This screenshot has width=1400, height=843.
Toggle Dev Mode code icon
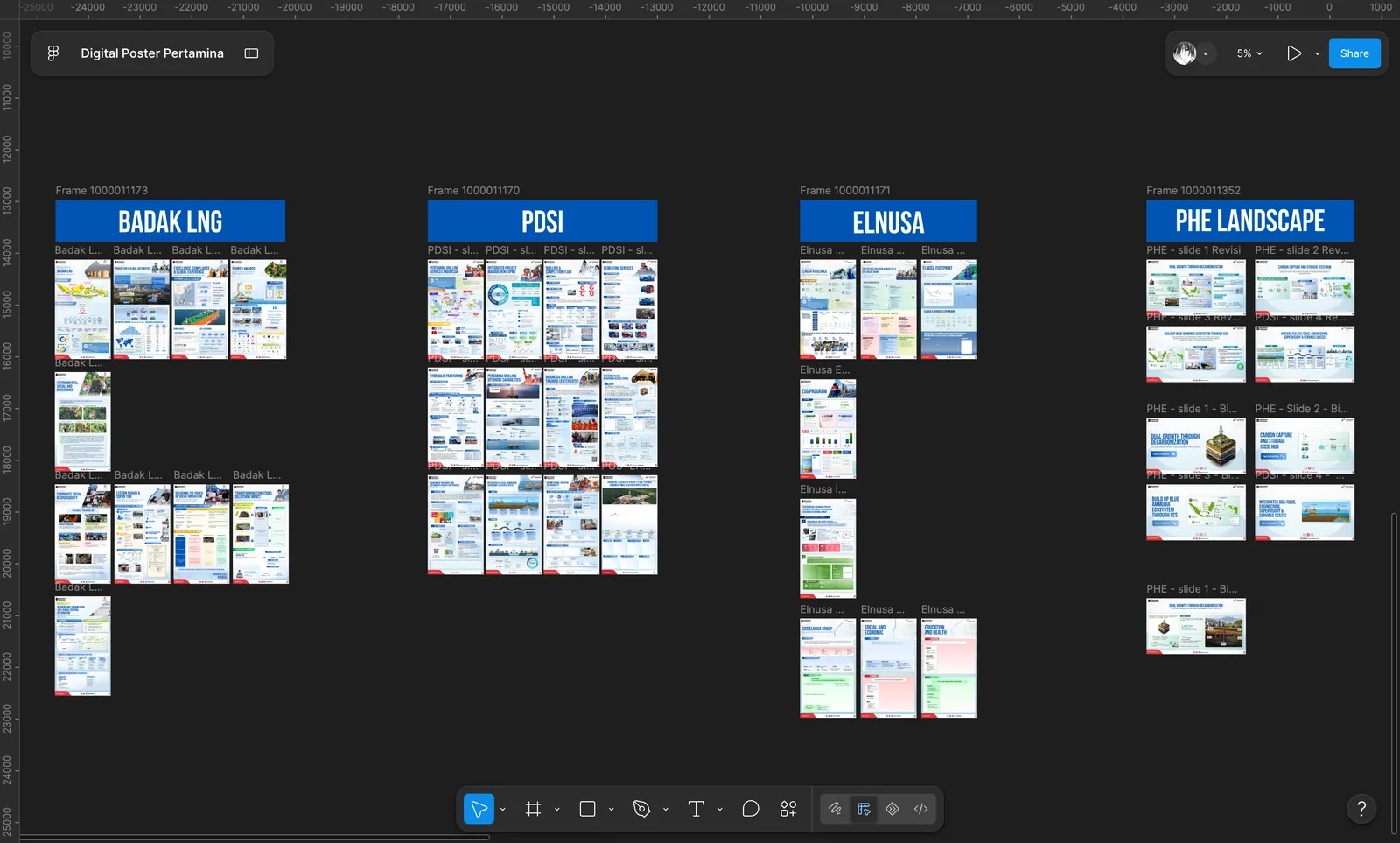[920, 809]
